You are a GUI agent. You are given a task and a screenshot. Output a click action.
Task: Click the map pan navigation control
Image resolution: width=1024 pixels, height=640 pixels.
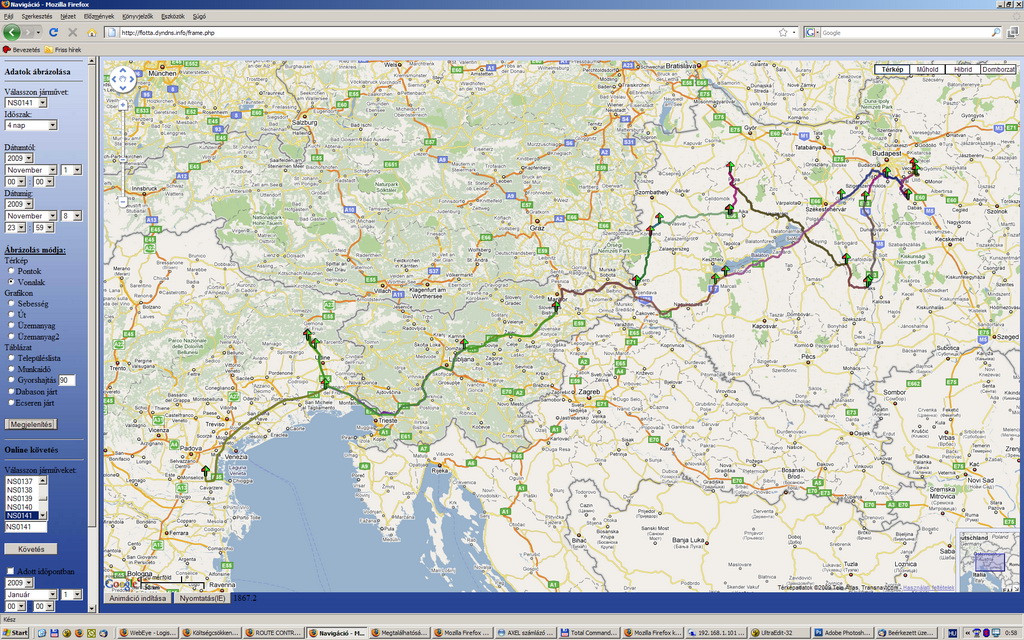click(122, 79)
